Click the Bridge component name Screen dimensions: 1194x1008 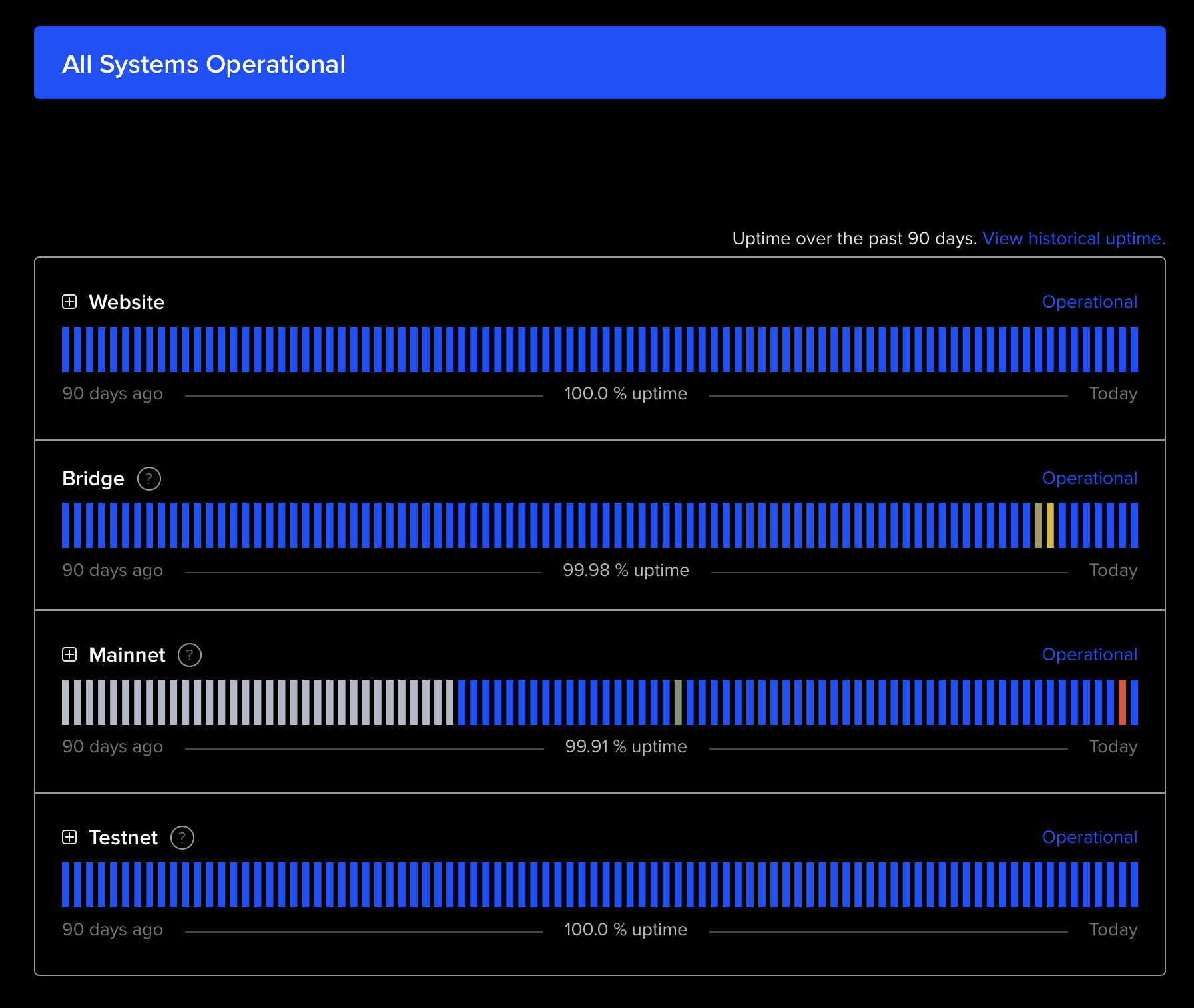point(93,479)
